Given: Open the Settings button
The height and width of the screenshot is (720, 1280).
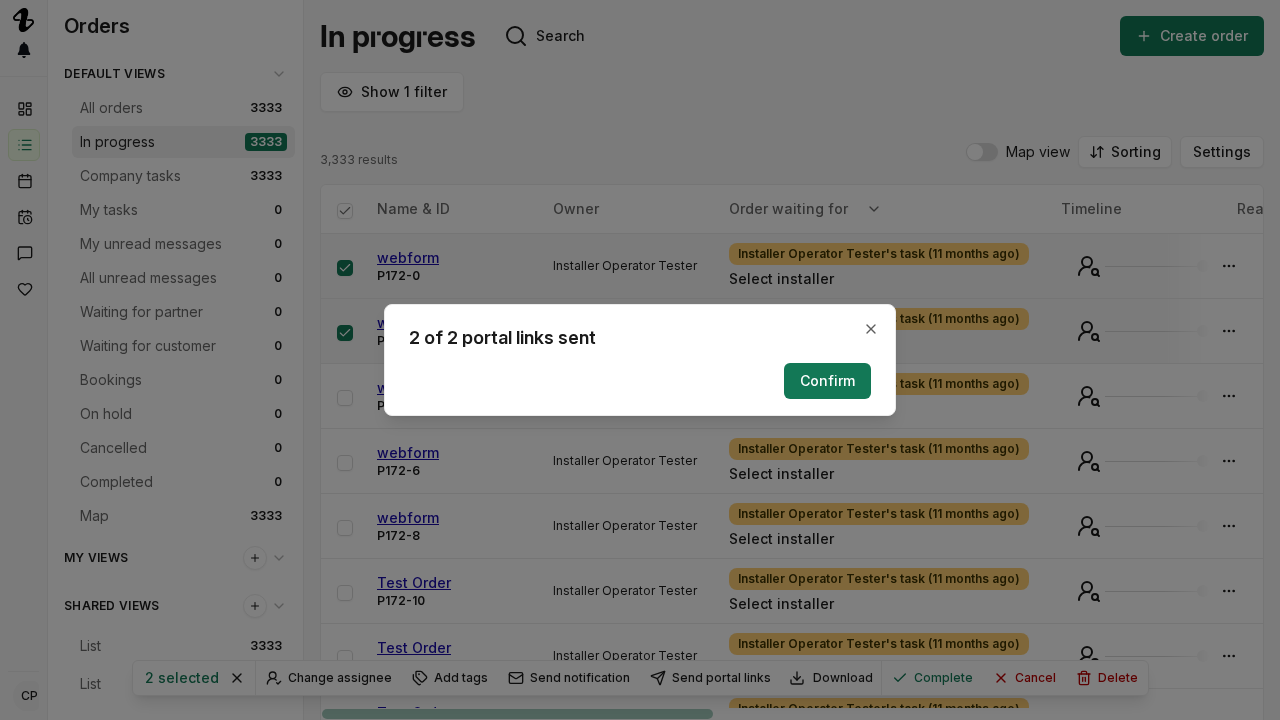Looking at the screenshot, I should [1222, 152].
